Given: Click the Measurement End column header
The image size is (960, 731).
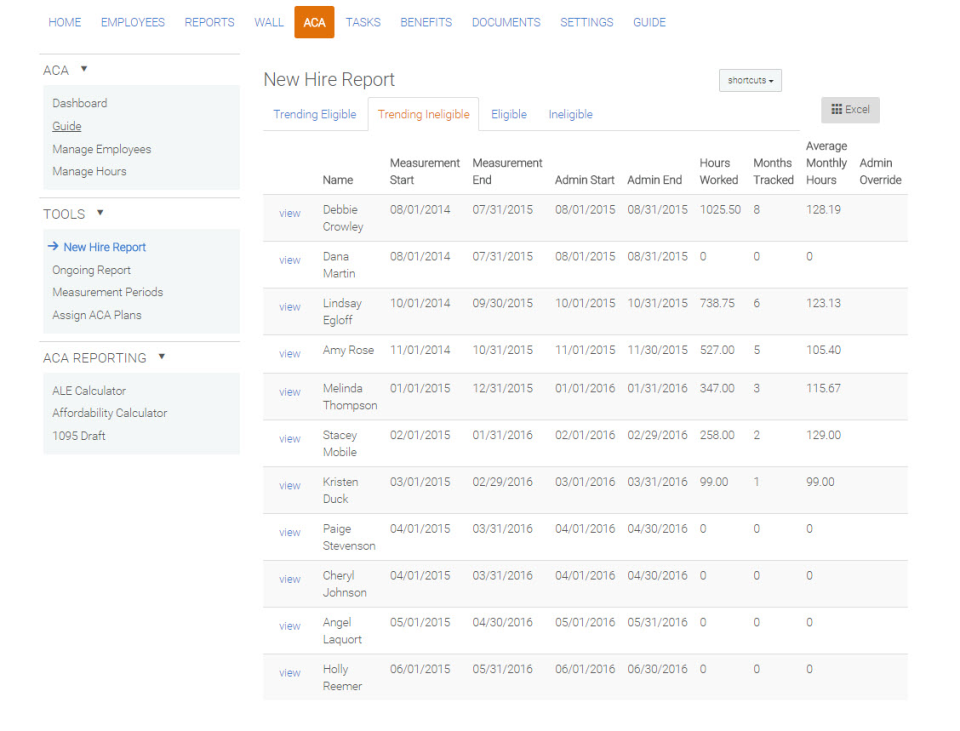Looking at the screenshot, I should (508, 171).
